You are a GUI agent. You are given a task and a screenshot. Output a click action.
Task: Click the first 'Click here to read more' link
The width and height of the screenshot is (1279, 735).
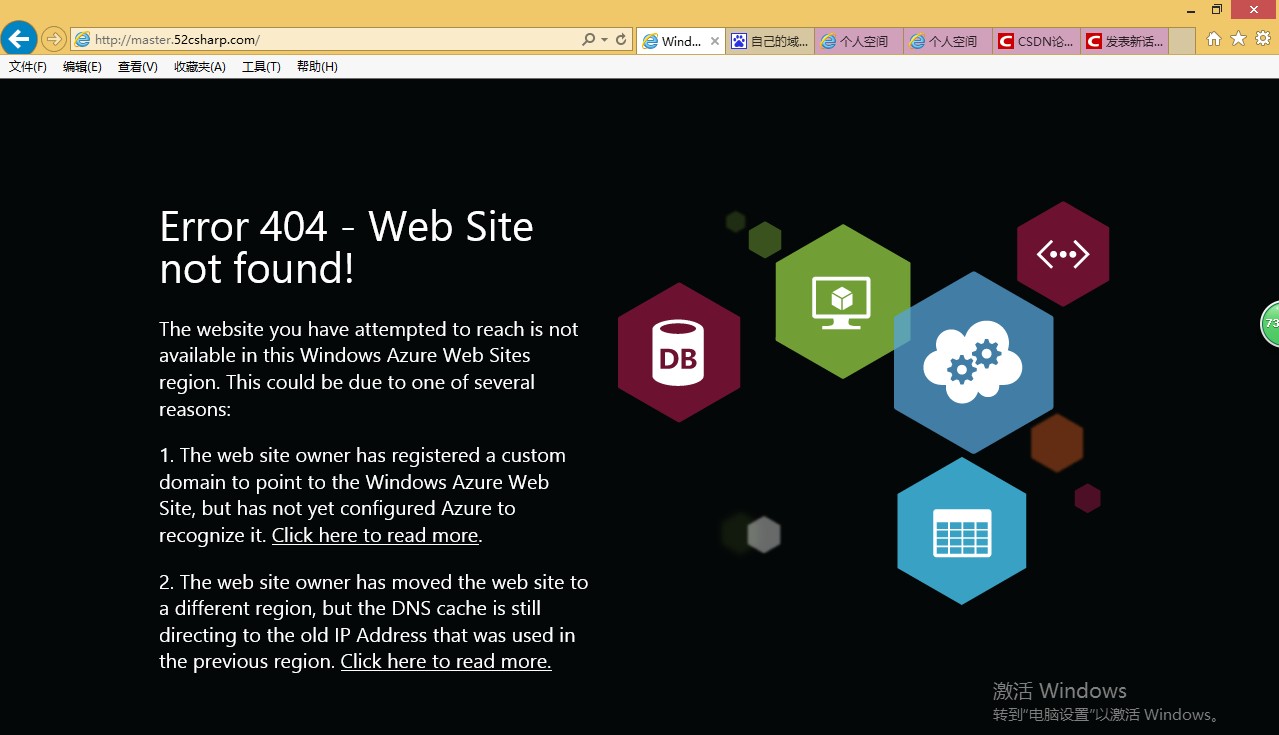[x=375, y=536]
